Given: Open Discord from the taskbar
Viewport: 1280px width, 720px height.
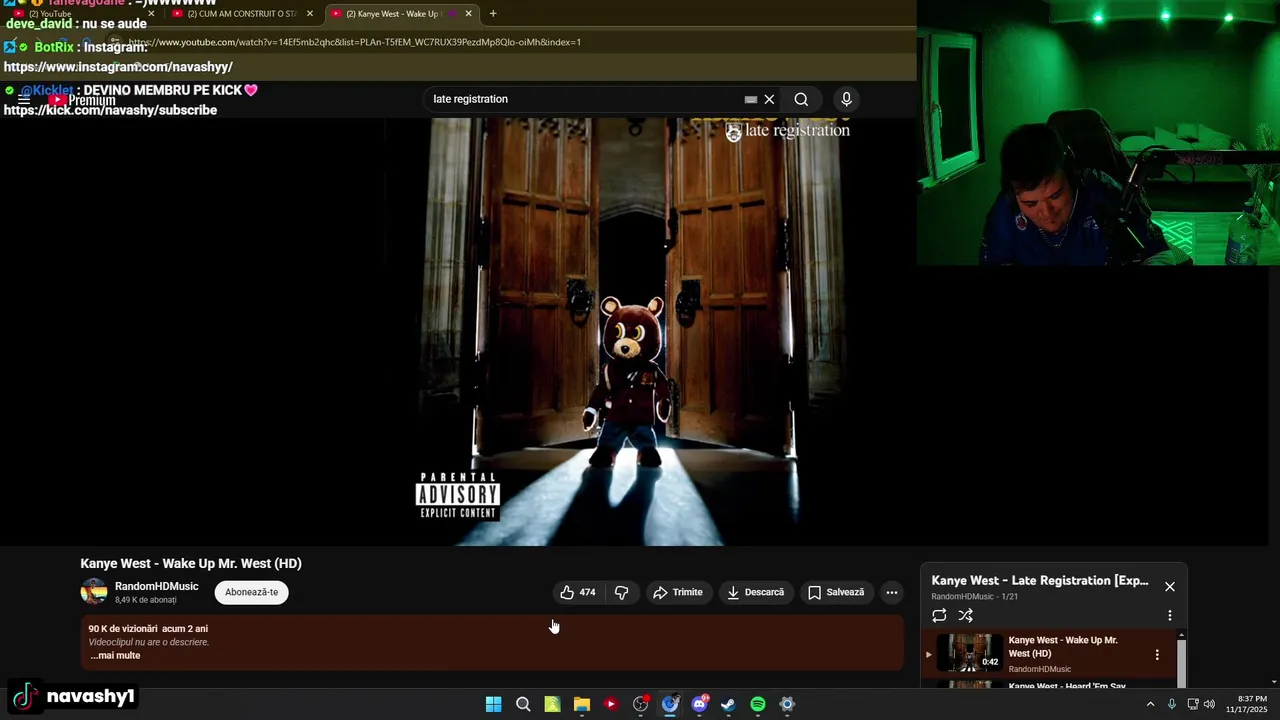Looking at the screenshot, I should [x=699, y=704].
